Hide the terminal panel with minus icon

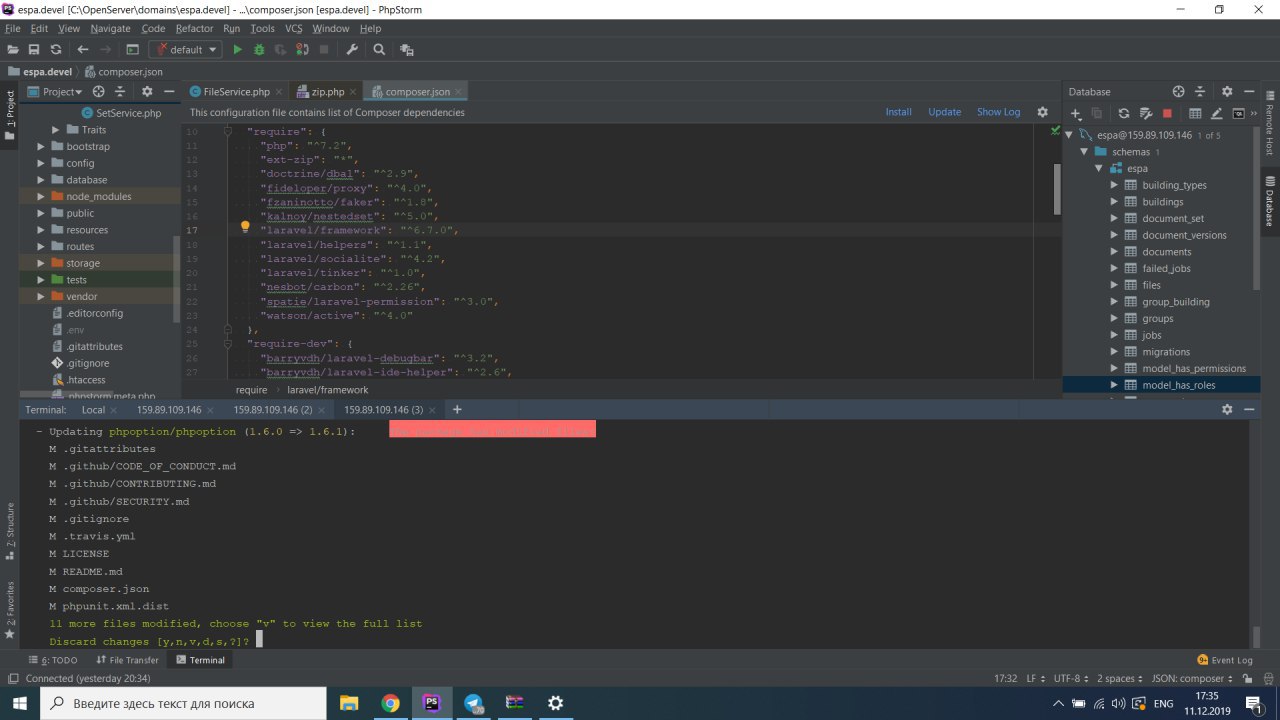pos(1248,410)
